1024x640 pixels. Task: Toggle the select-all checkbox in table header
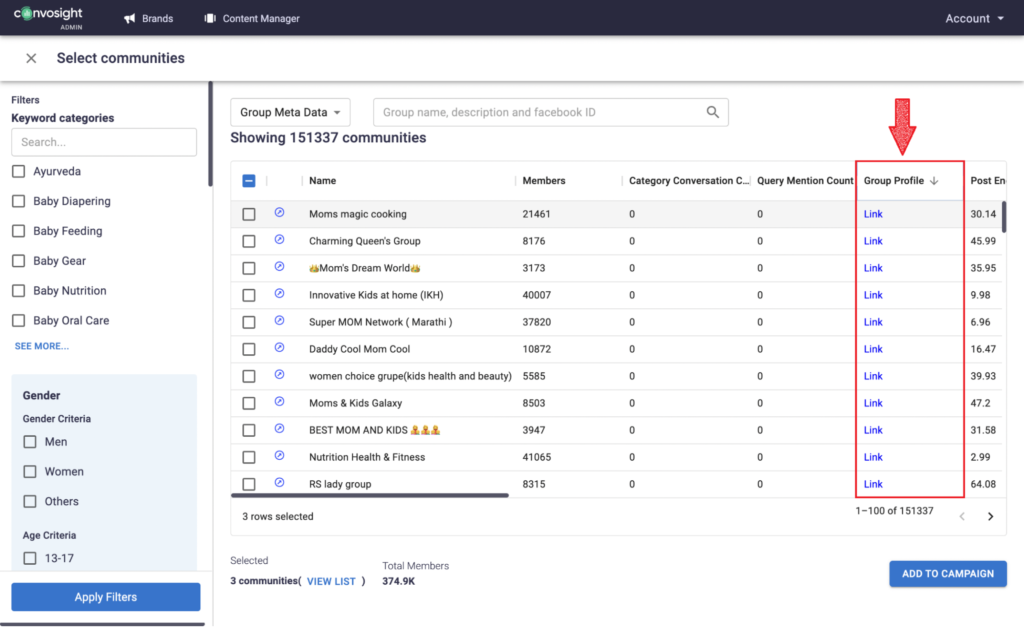click(x=249, y=181)
